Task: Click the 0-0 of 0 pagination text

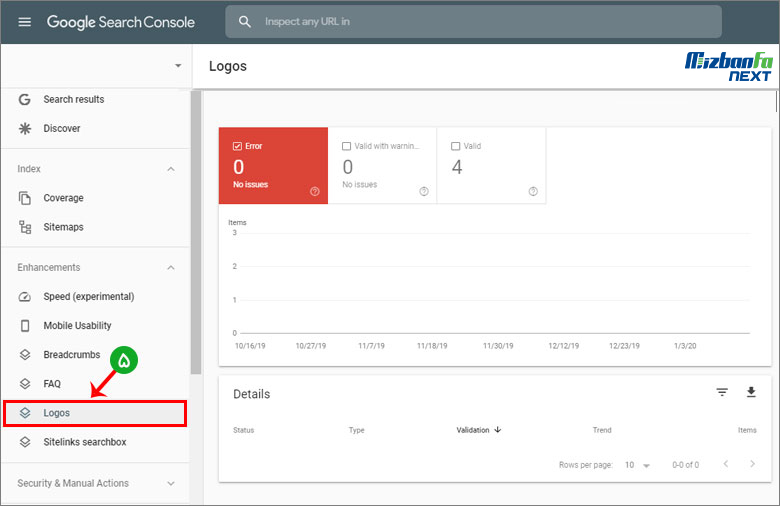Action: point(685,465)
